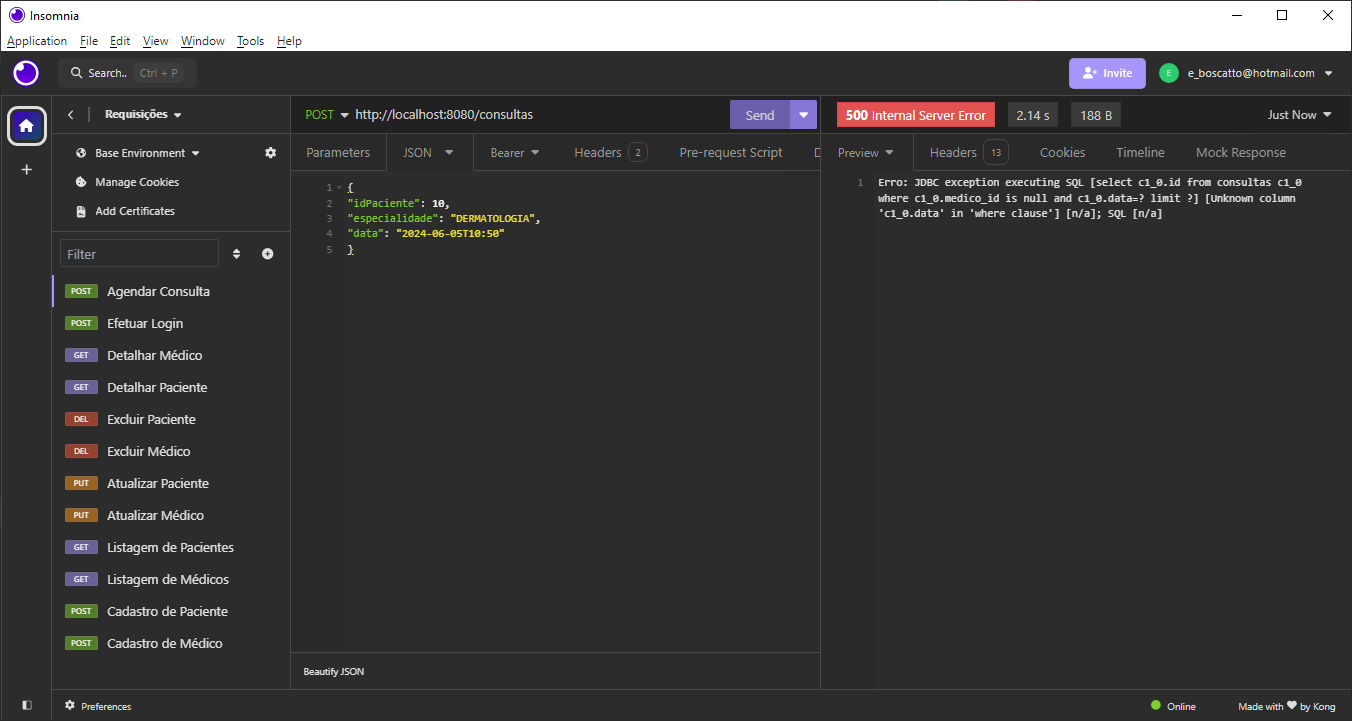Open the Application menu
Viewport: 1352px width, 721px height.
point(37,41)
